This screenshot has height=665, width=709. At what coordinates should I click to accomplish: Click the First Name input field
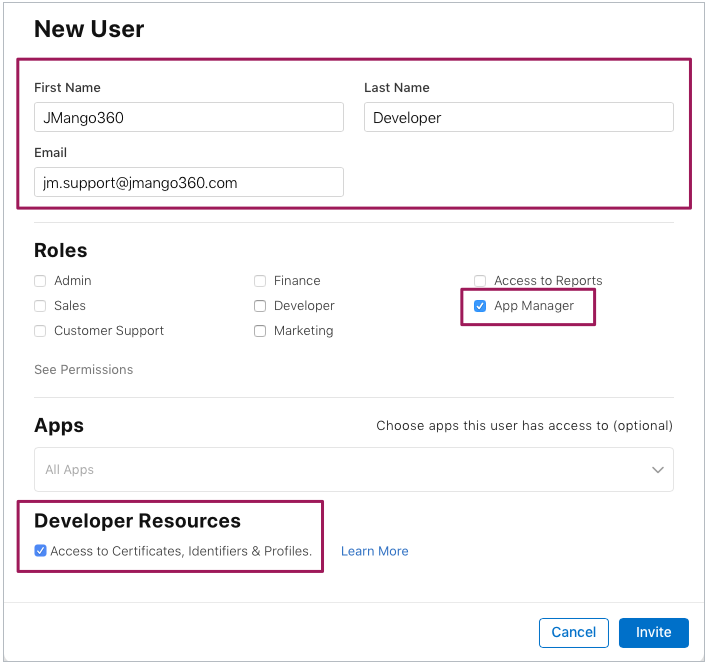(188, 118)
